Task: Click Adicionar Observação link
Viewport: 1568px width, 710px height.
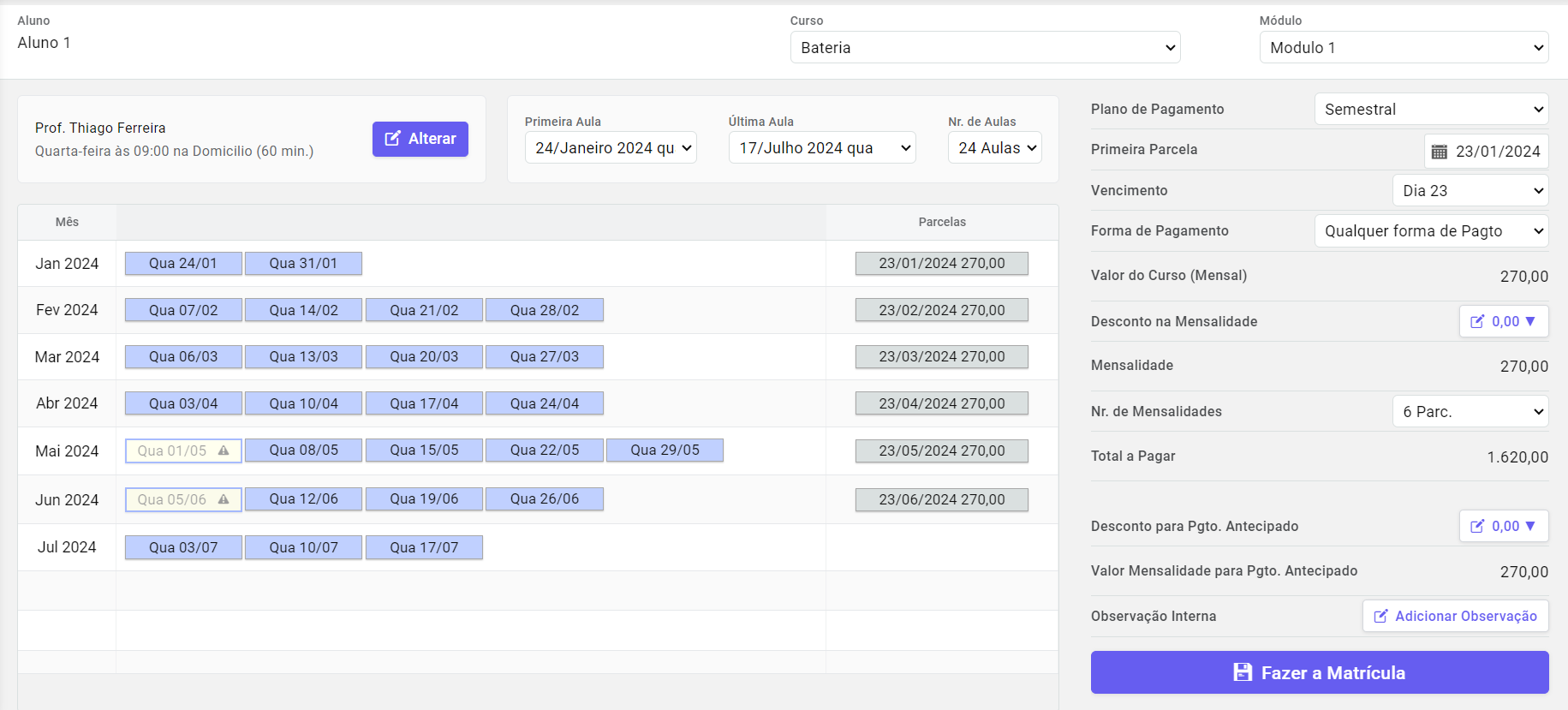Action: click(x=1455, y=616)
